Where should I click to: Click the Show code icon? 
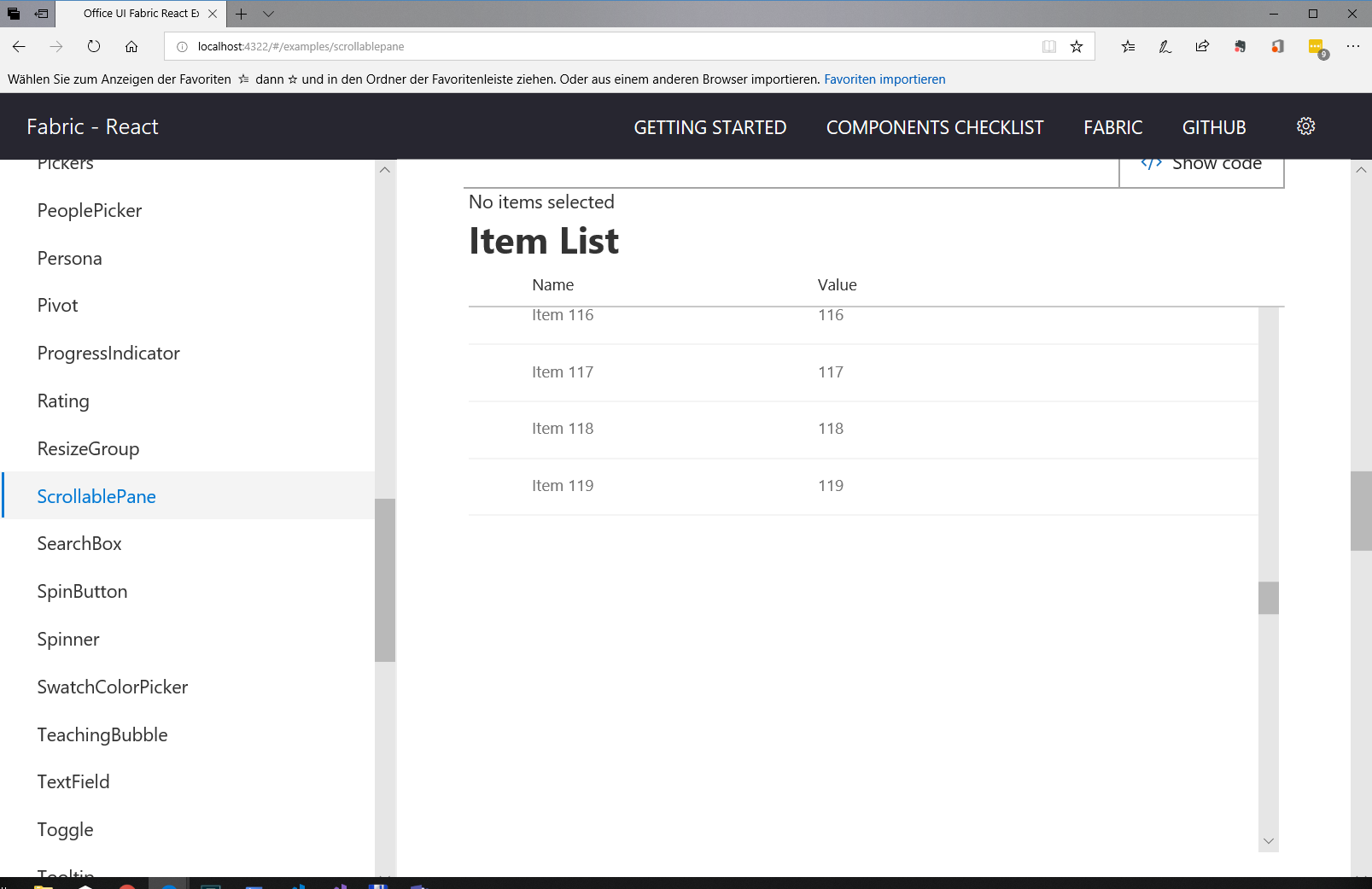[x=1152, y=162]
